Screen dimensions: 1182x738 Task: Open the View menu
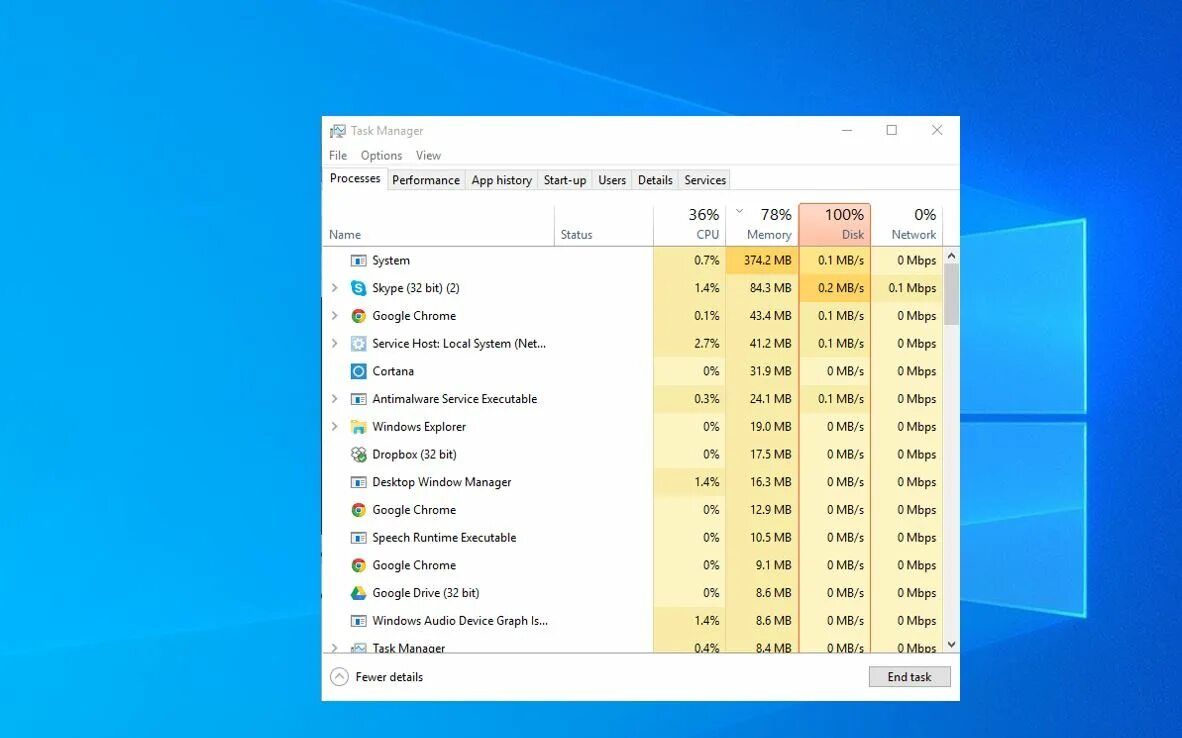point(428,155)
